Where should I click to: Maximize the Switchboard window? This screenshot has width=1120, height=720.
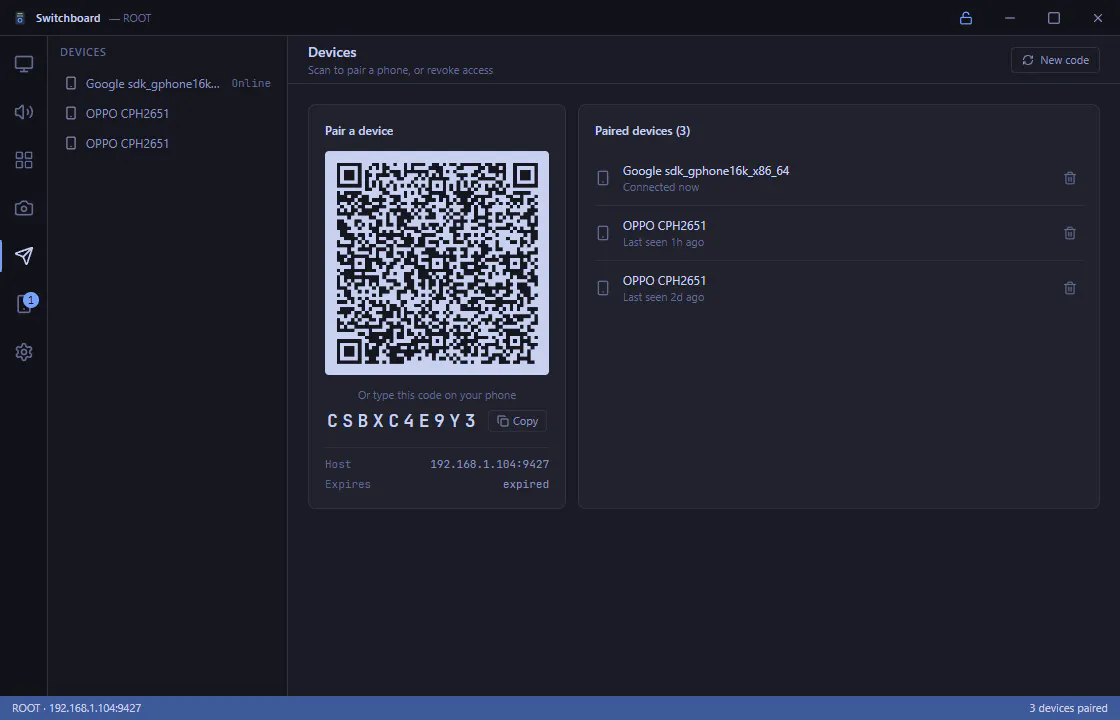pos(1054,18)
